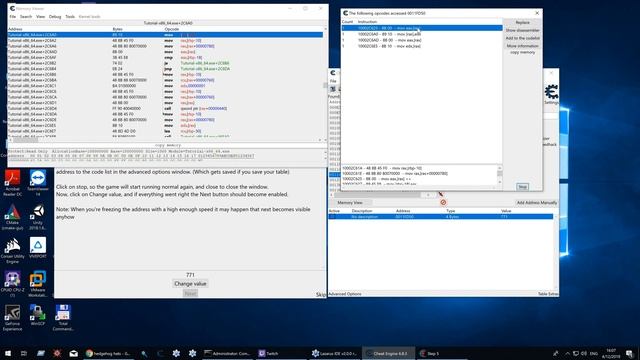
Task: Click the red no-entry clear list icon
Action: [443, 202]
